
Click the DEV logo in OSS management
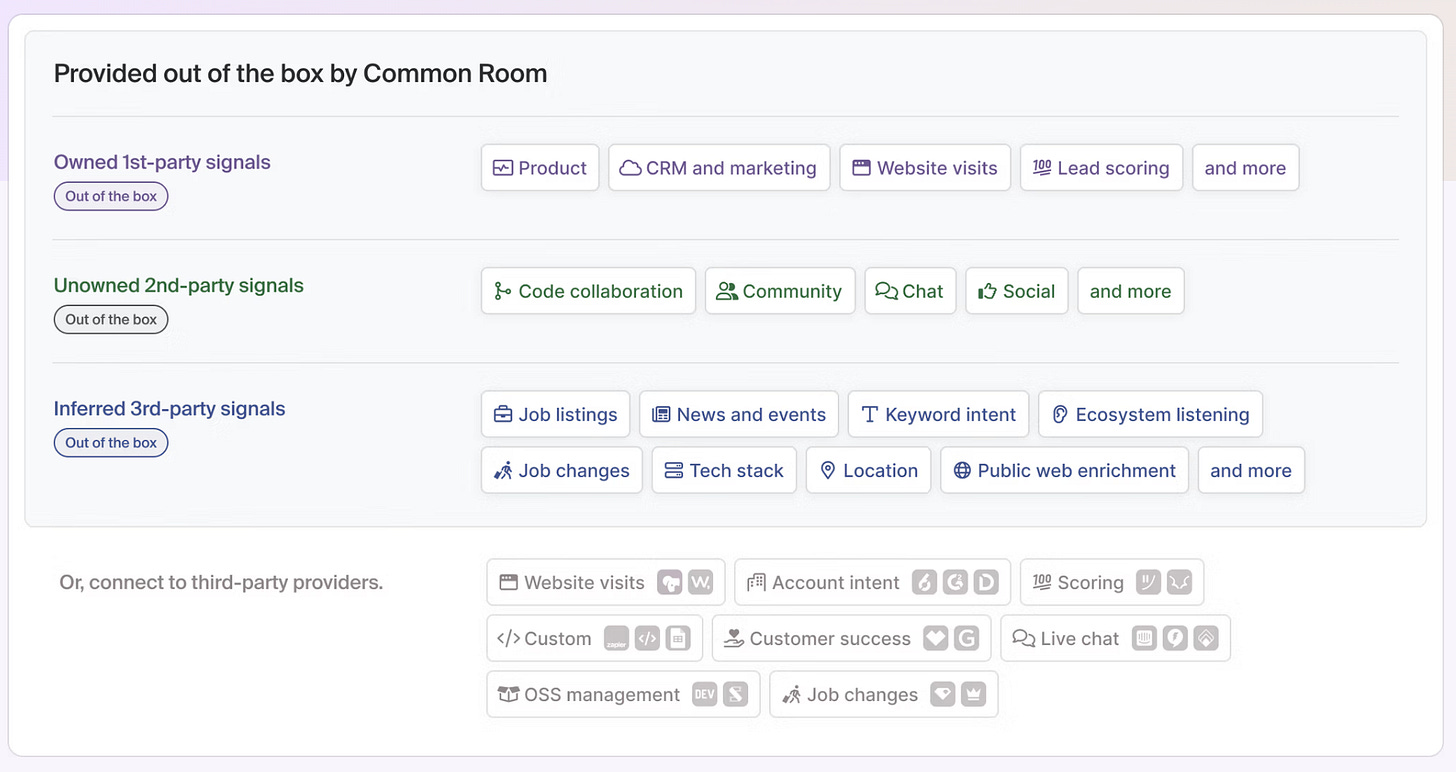[x=705, y=694]
